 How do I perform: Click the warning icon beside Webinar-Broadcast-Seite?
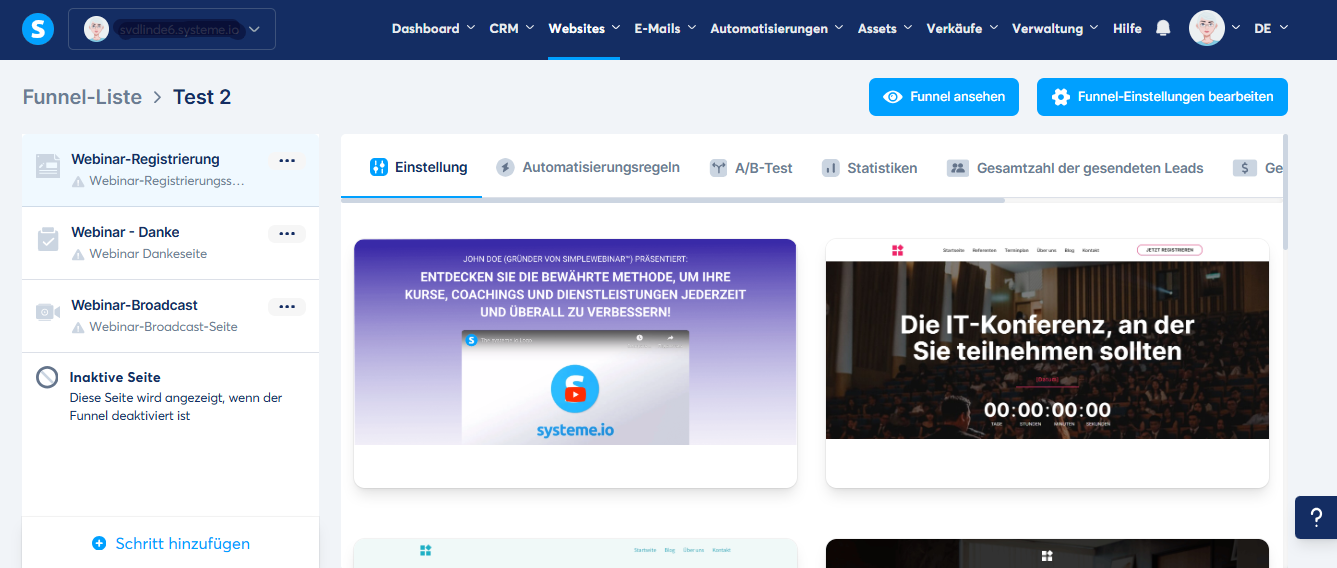pyautogui.click(x=78, y=328)
